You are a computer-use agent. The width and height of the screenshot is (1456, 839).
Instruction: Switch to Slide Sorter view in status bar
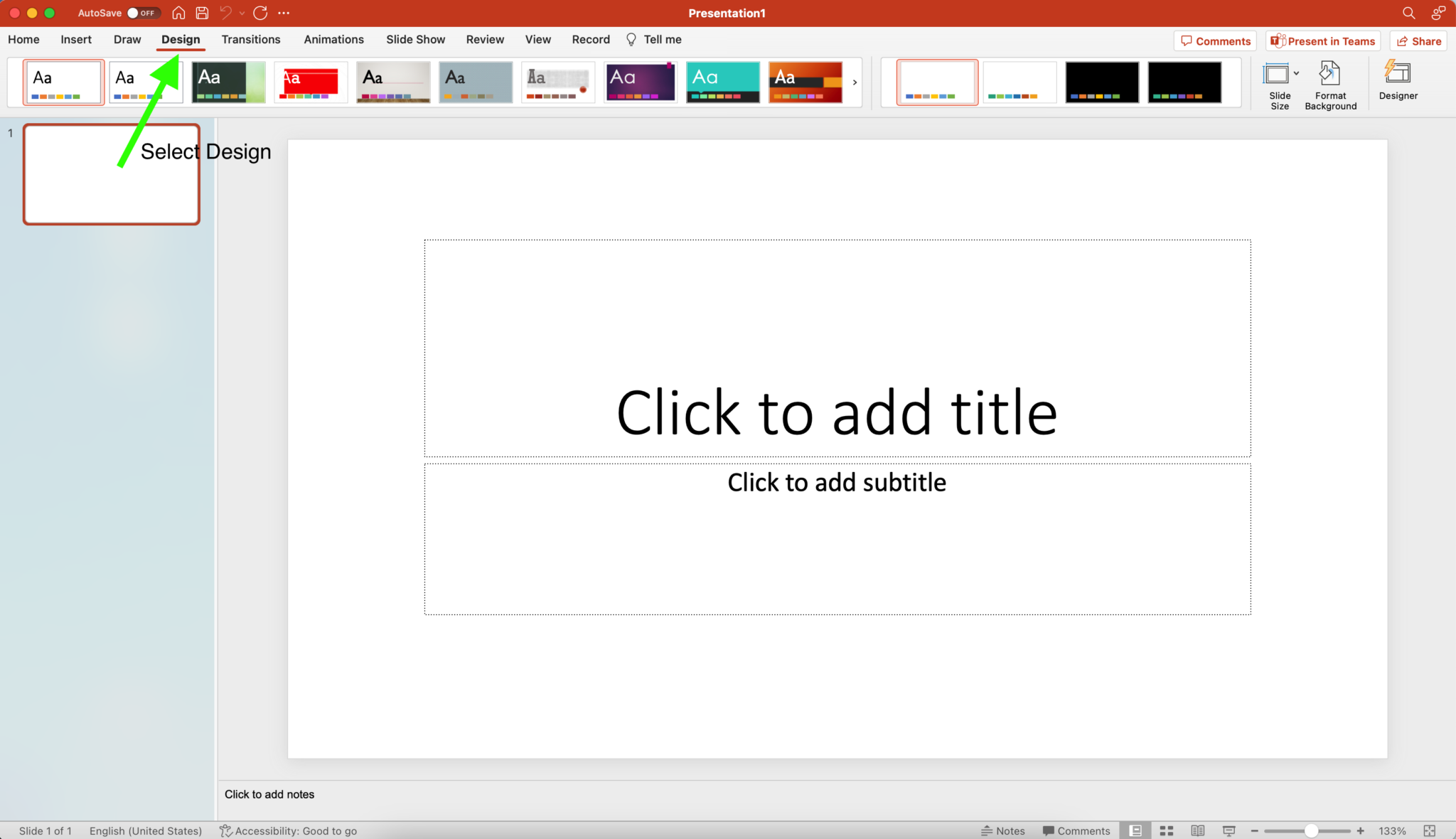1167,830
